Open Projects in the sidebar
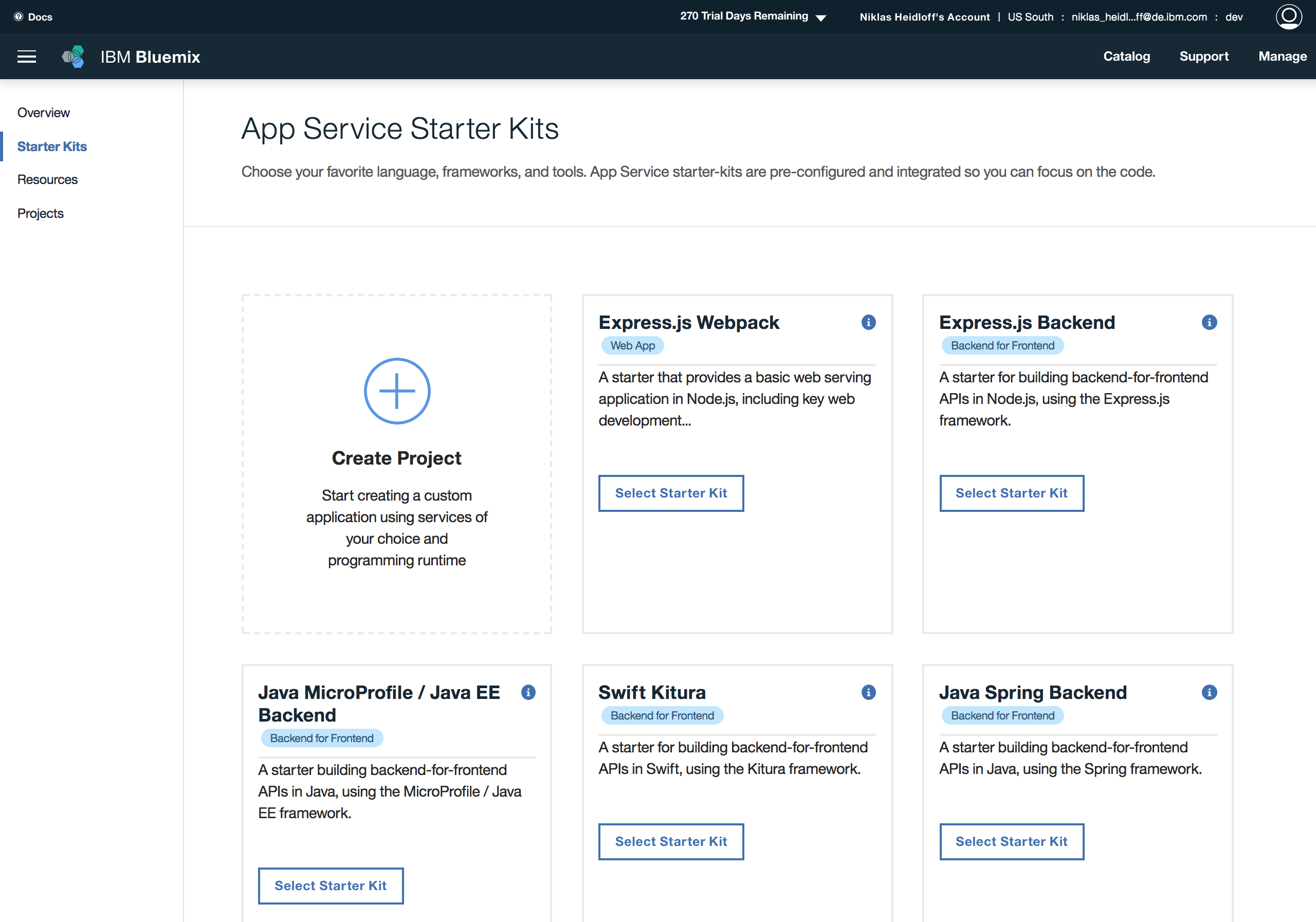This screenshot has height=922, width=1316. coord(40,213)
